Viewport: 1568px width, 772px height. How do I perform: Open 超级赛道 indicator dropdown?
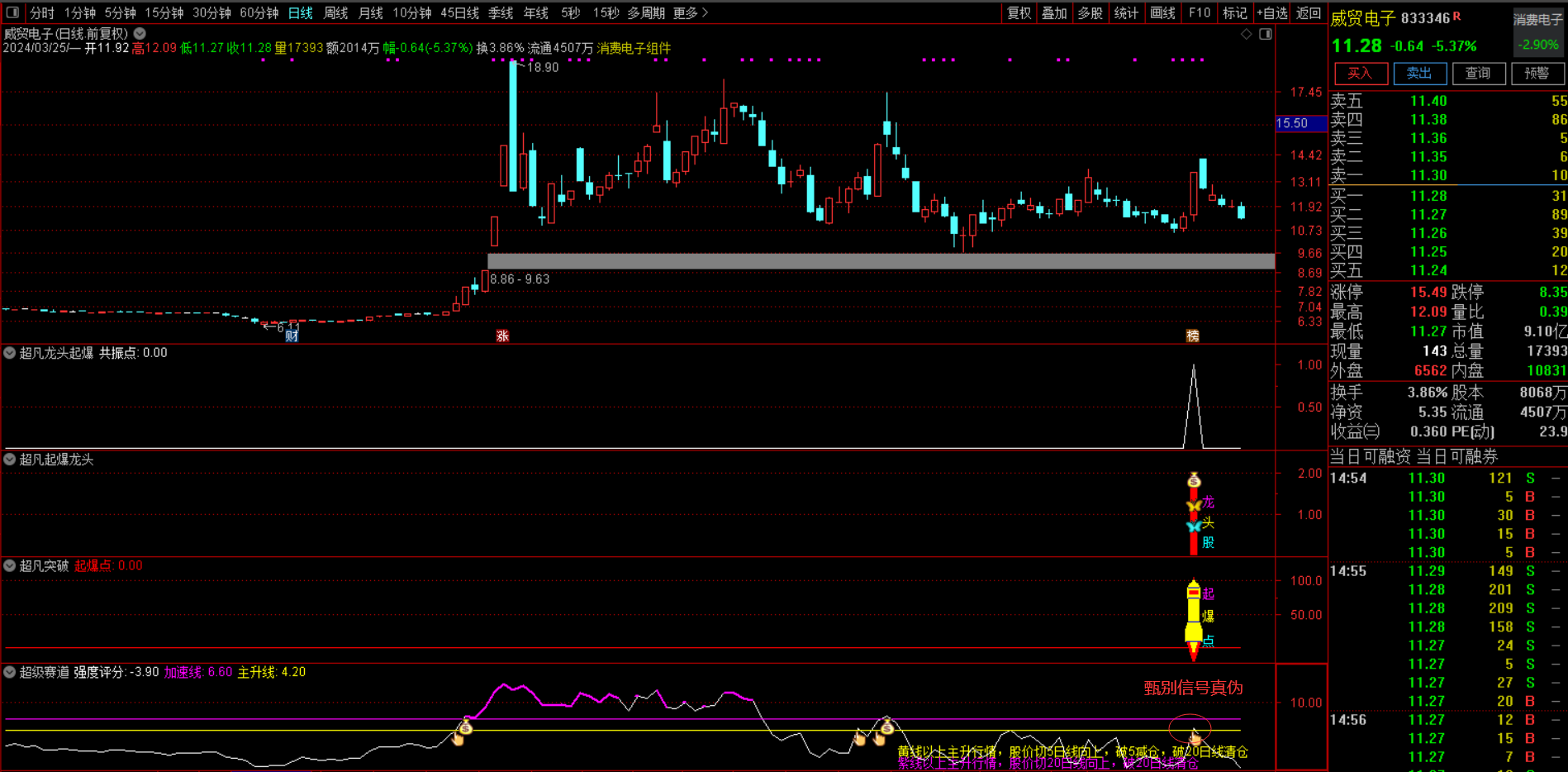click(x=10, y=672)
